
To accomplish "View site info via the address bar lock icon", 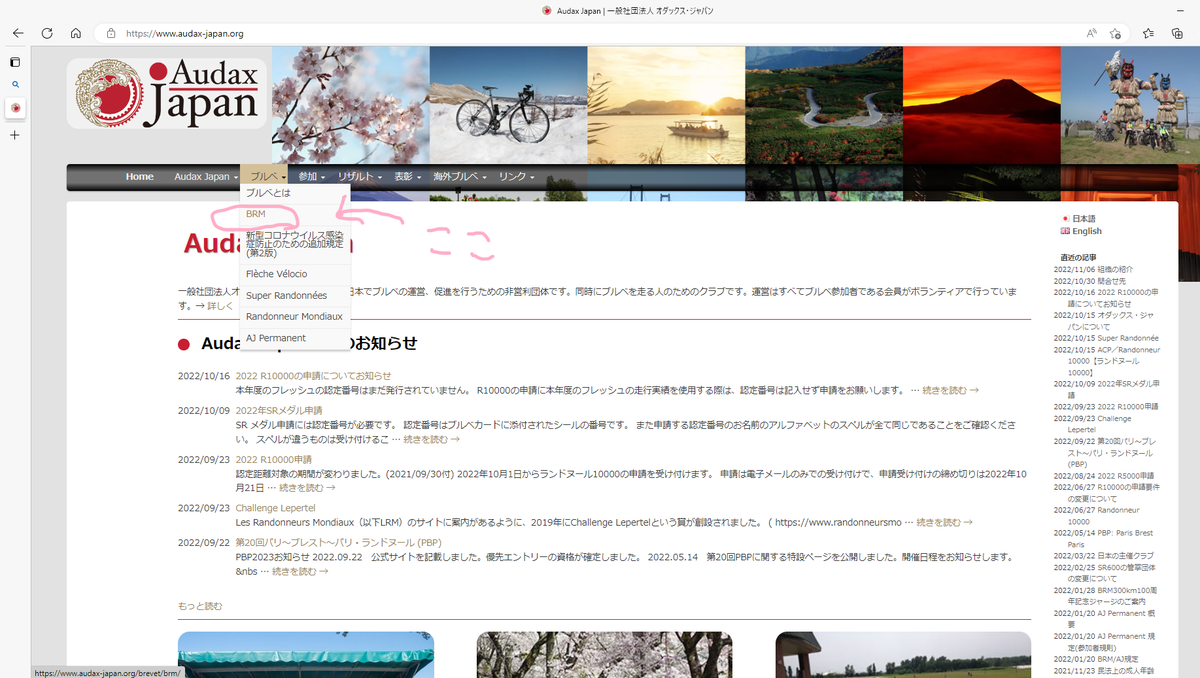I will pos(111,33).
